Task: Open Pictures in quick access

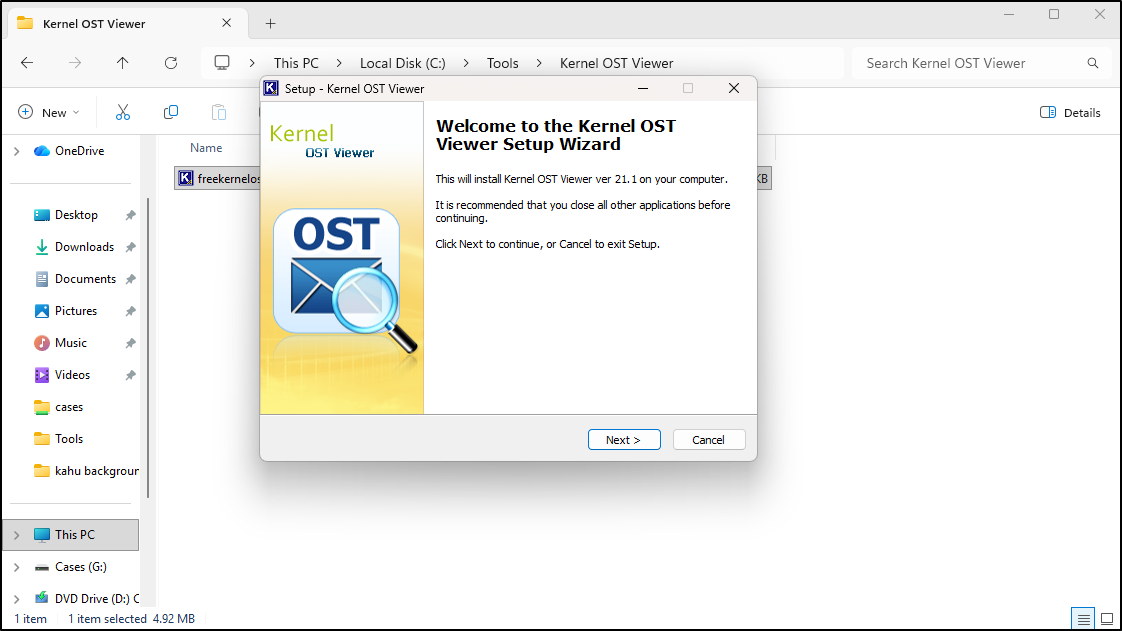Action: pyautogui.click(x=75, y=311)
